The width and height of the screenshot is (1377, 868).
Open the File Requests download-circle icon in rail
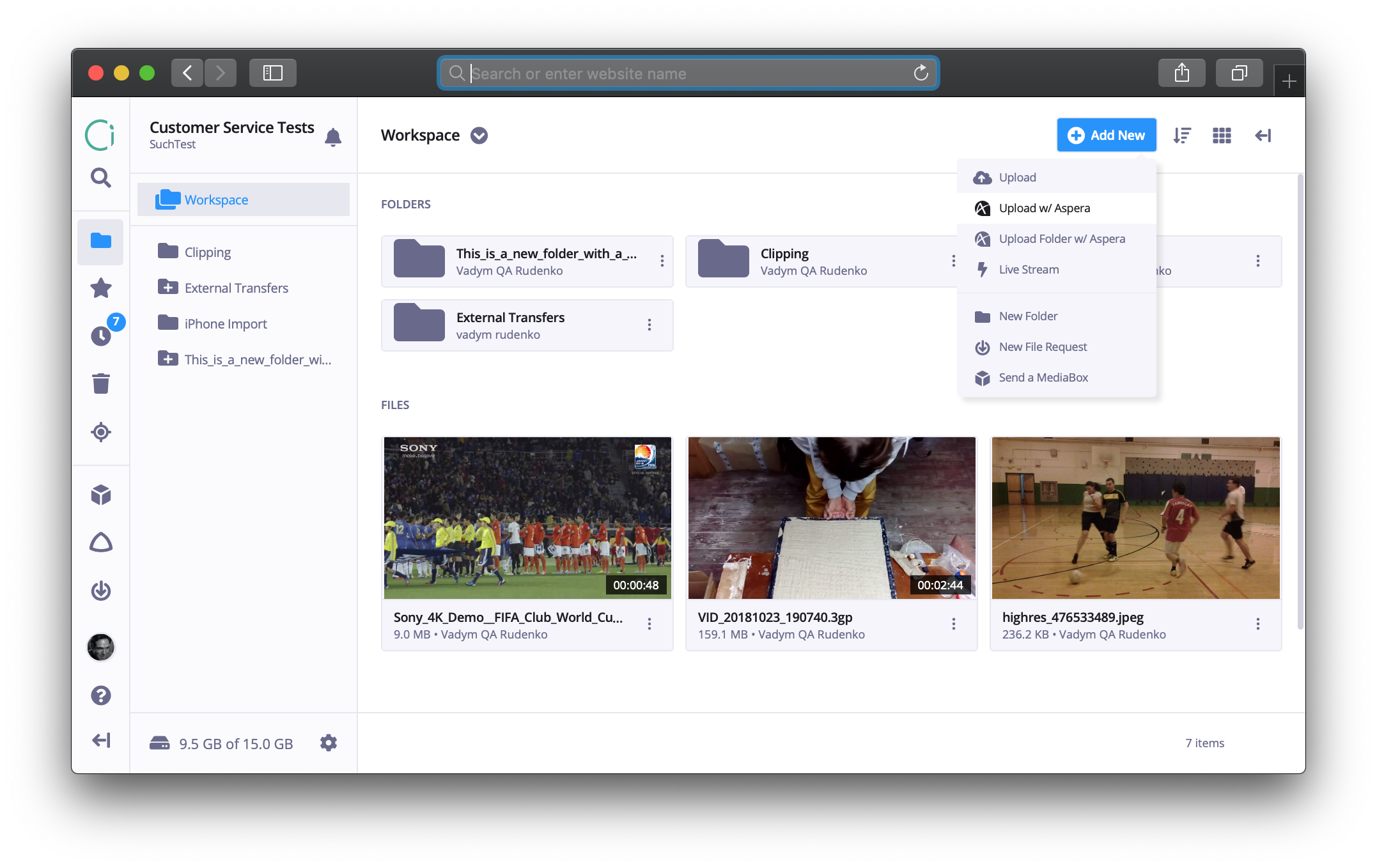coord(100,591)
